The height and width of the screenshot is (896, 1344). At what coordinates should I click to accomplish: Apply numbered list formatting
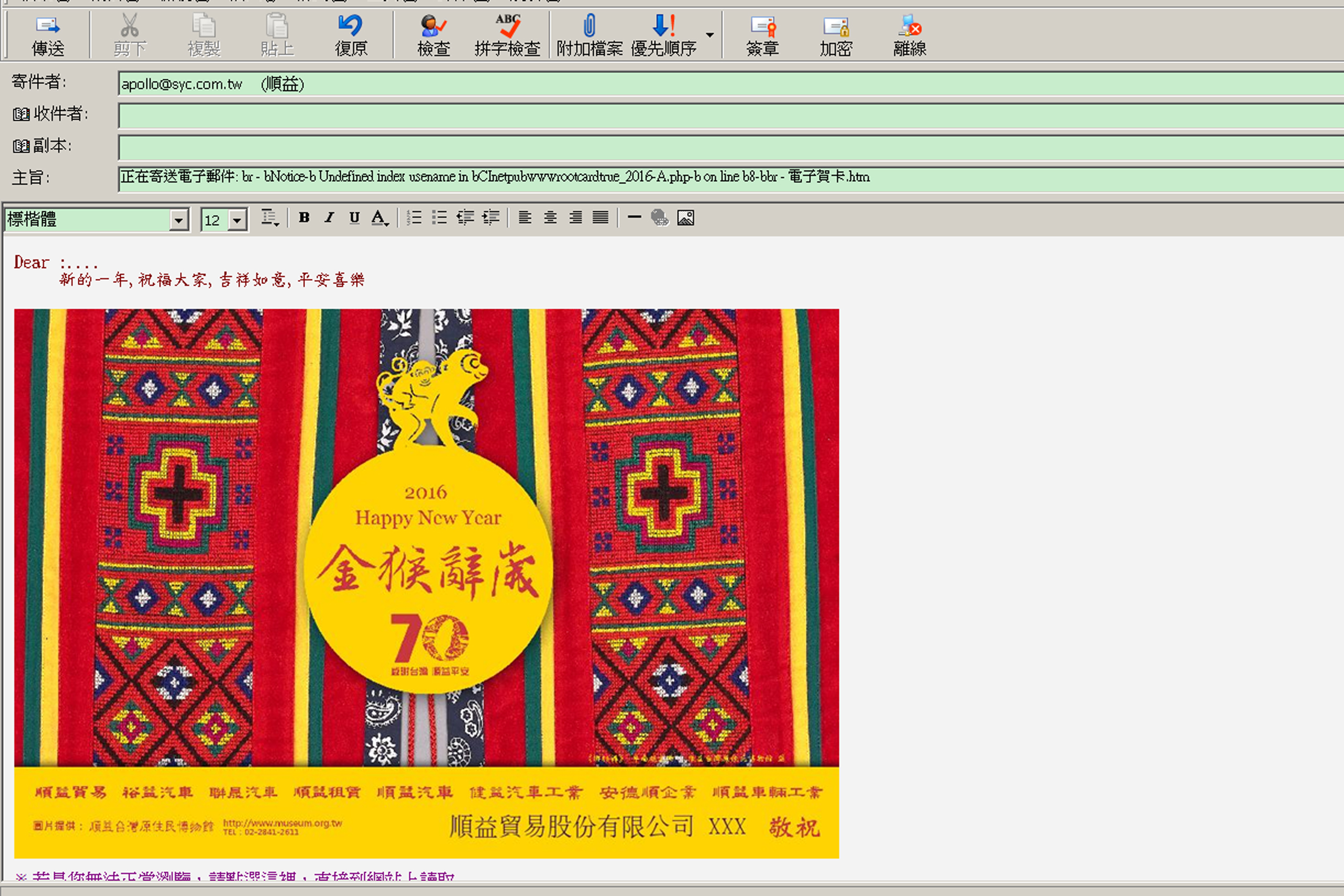(x=414, y=218)
